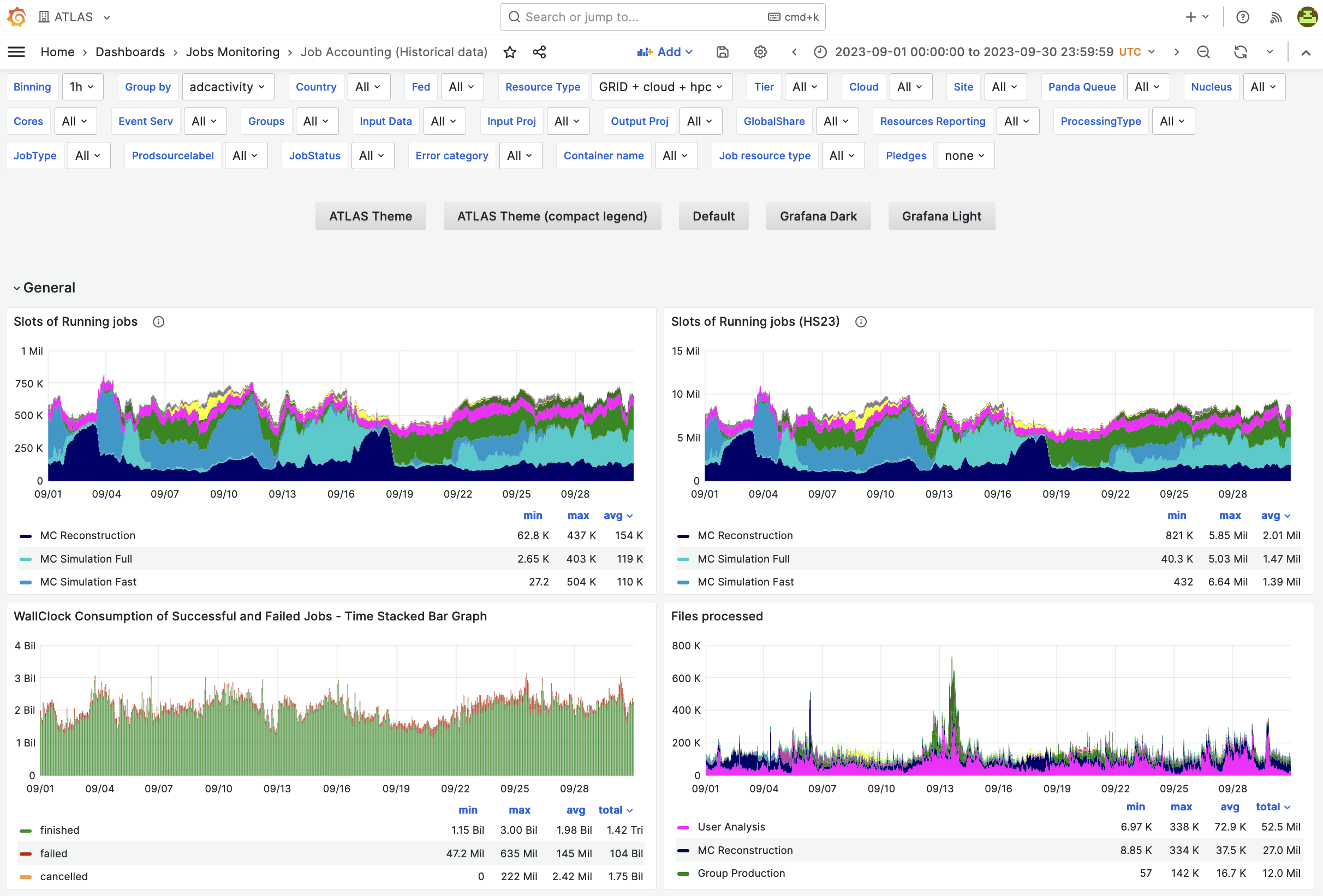Viewport: 1323px width, 896px height.
Task: Open the Country All dropdown
Action: click(x=368, y=87)
